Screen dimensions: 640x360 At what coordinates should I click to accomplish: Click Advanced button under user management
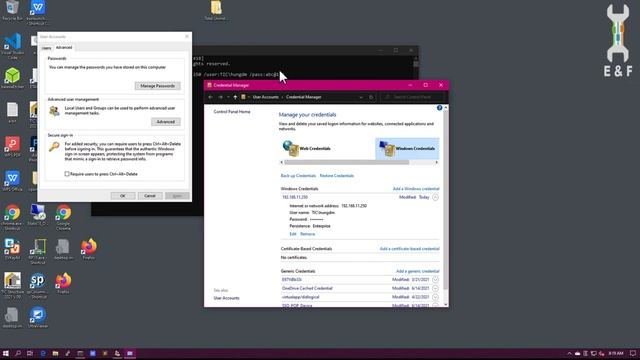[x=166, y=122]
